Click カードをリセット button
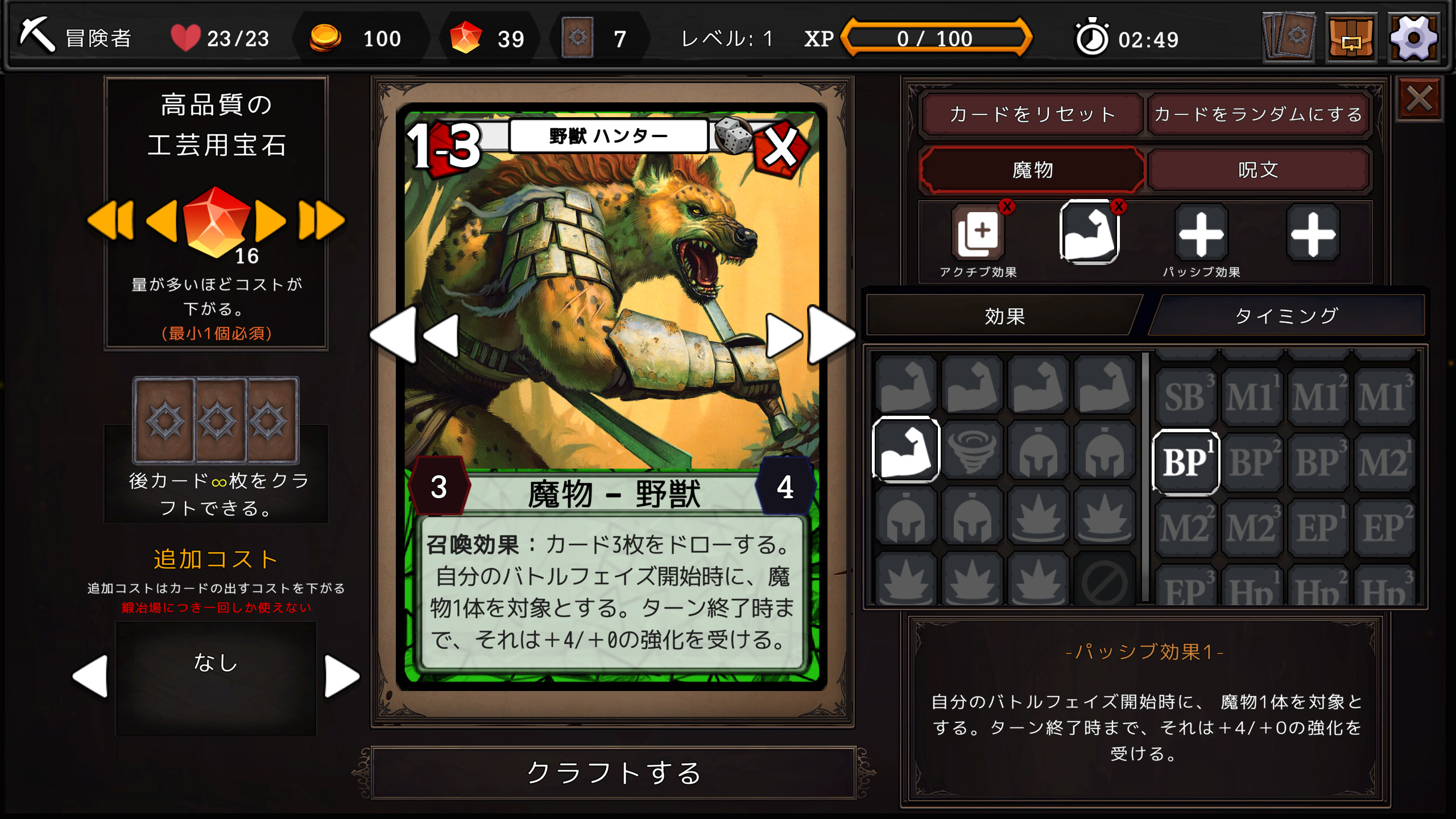The image size is (1456, 819). coord(1032,114)
